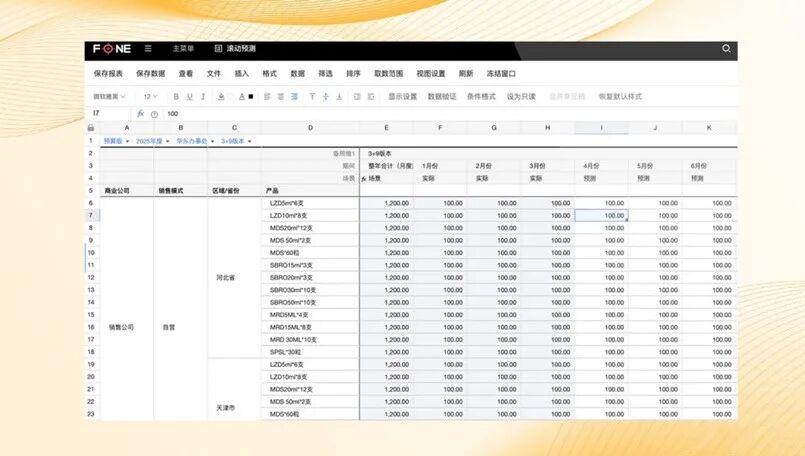
Task: Click the formula bar showing 100
Action: pos(449,114)
